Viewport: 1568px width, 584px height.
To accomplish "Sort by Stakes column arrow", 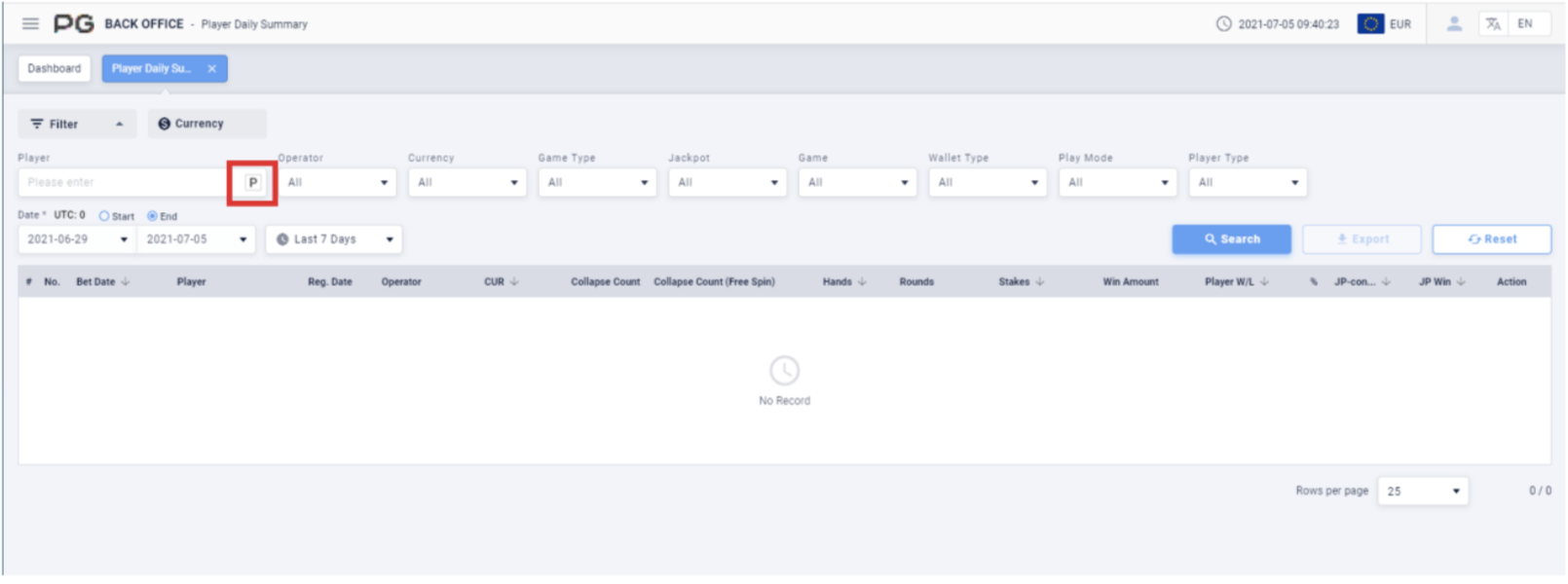I will 1040,282.
